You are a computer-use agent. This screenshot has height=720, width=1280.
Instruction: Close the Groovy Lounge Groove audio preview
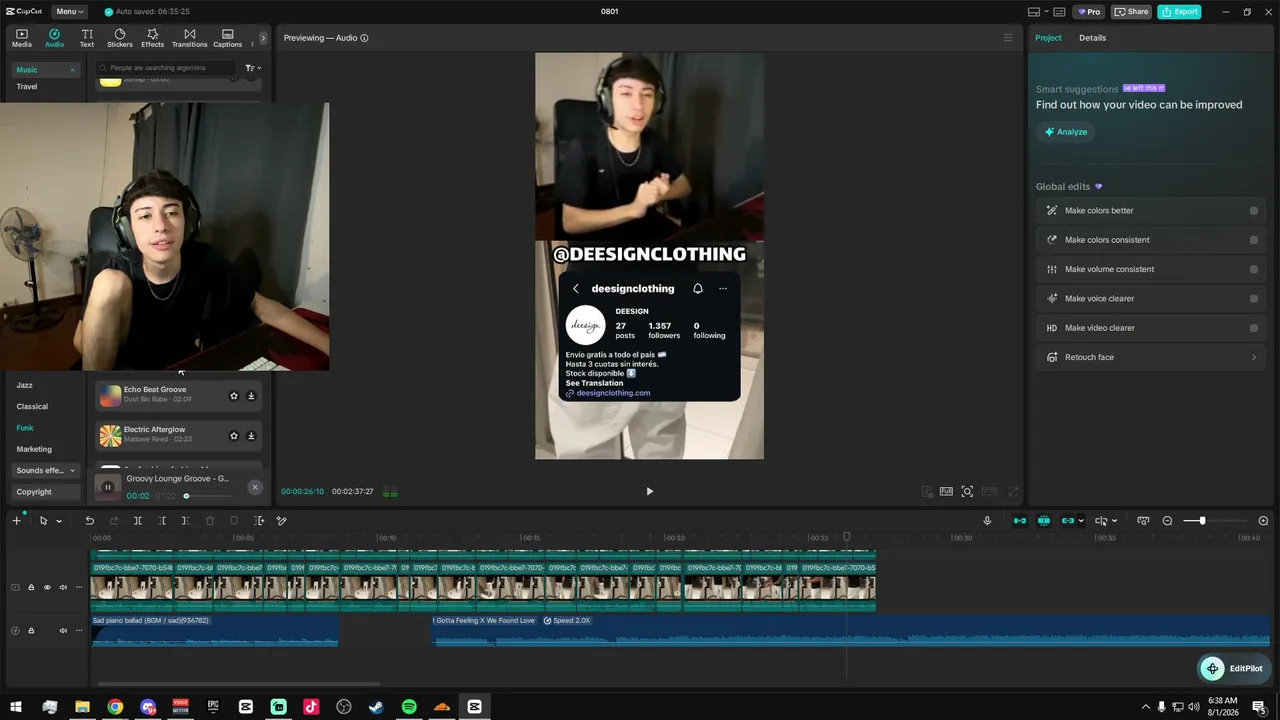point(255,487)
